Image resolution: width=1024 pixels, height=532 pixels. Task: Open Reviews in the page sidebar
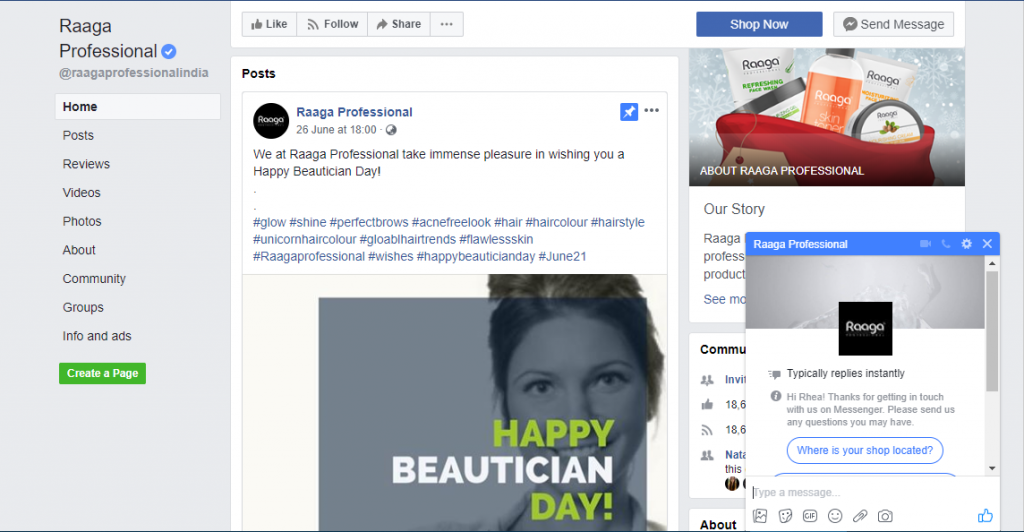[86, 164]
